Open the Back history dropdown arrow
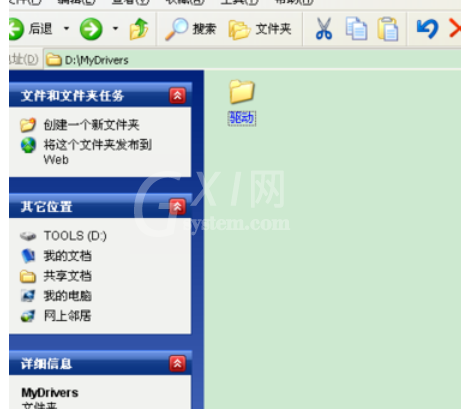Viewport: 461px width, 409px height. [x=66, y=29]
